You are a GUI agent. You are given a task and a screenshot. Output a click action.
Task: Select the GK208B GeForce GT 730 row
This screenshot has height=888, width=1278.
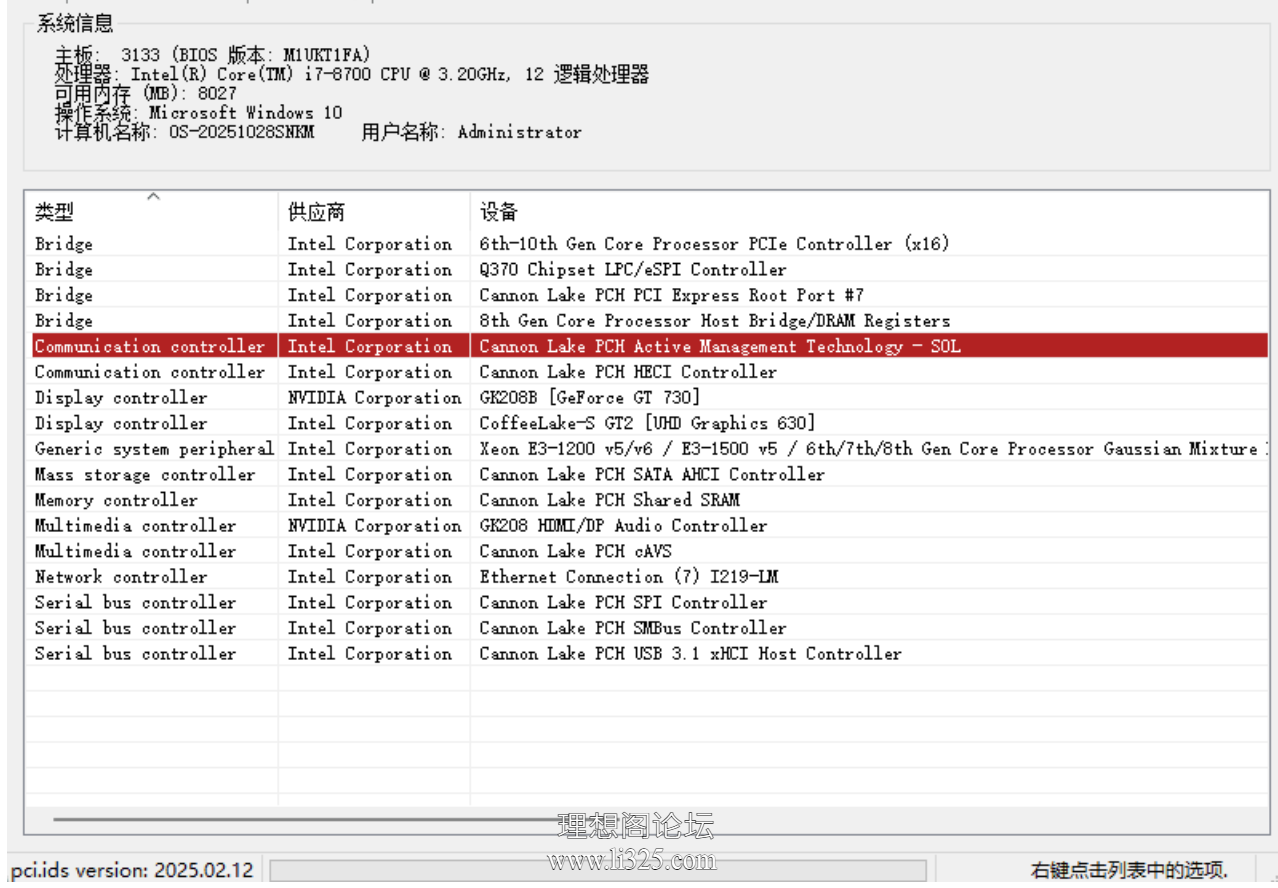pos(590,398)
